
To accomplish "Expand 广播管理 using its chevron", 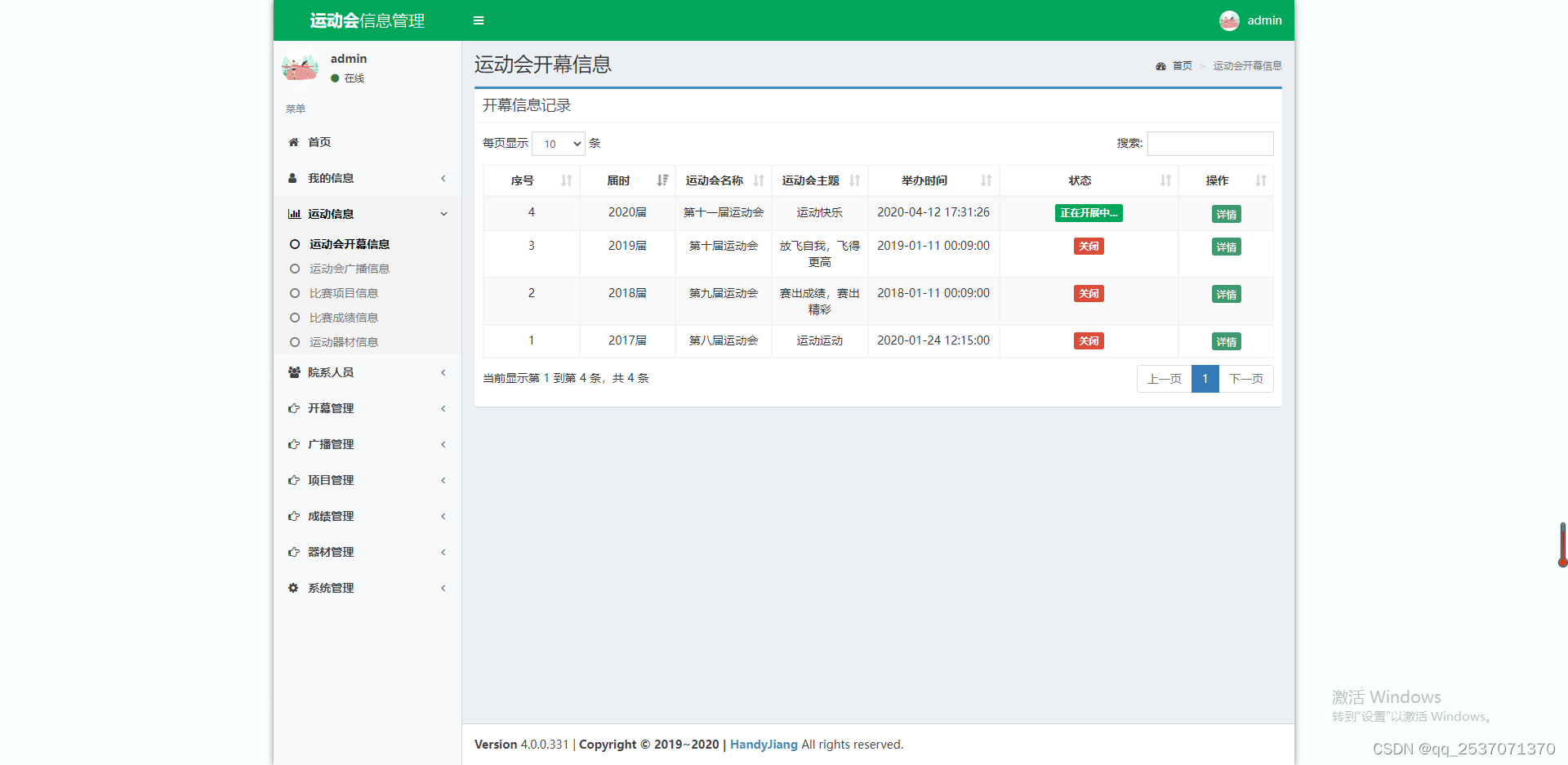I will click(x=443, y=444).
